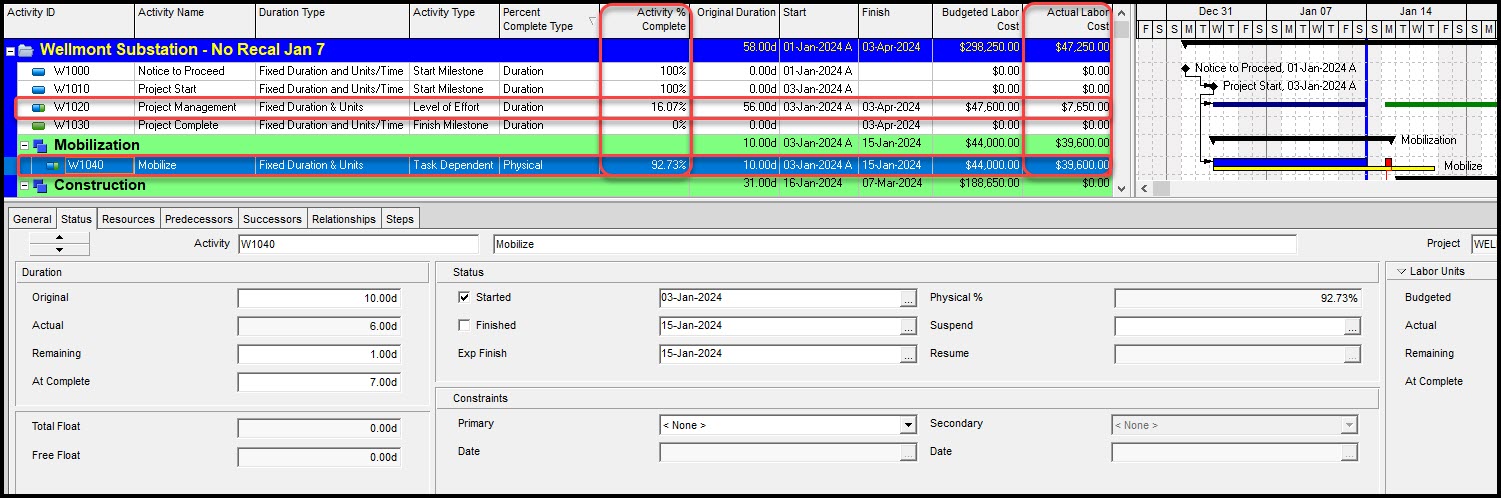The width and height of the screenshot is (1501, 498).
Task: Check the Finished checkbox
Action: pos(464,326)
